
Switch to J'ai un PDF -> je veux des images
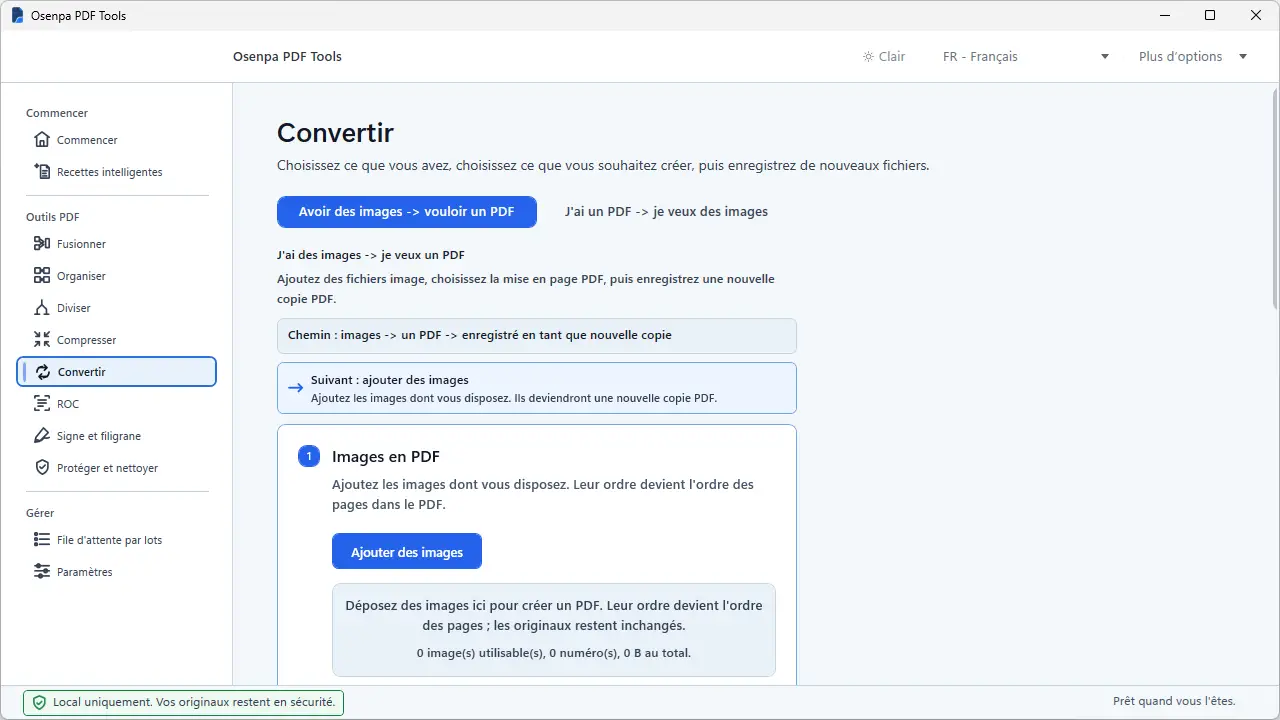pyautogui.click(x=666, y=212)
